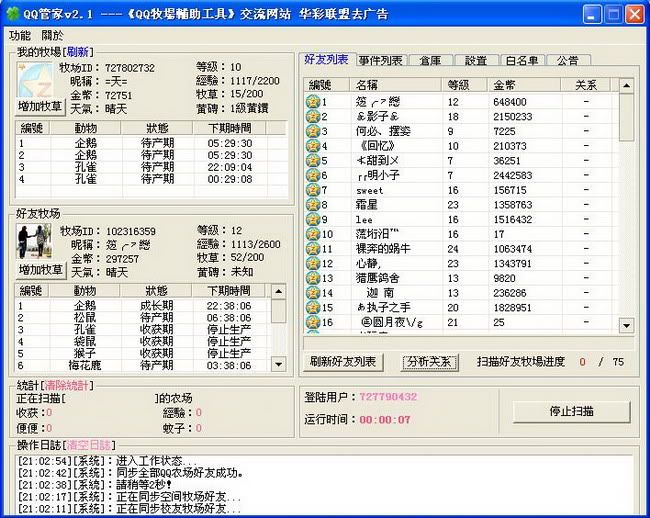Click 增加牧草 button in my ranch

[x=40, y=107]
